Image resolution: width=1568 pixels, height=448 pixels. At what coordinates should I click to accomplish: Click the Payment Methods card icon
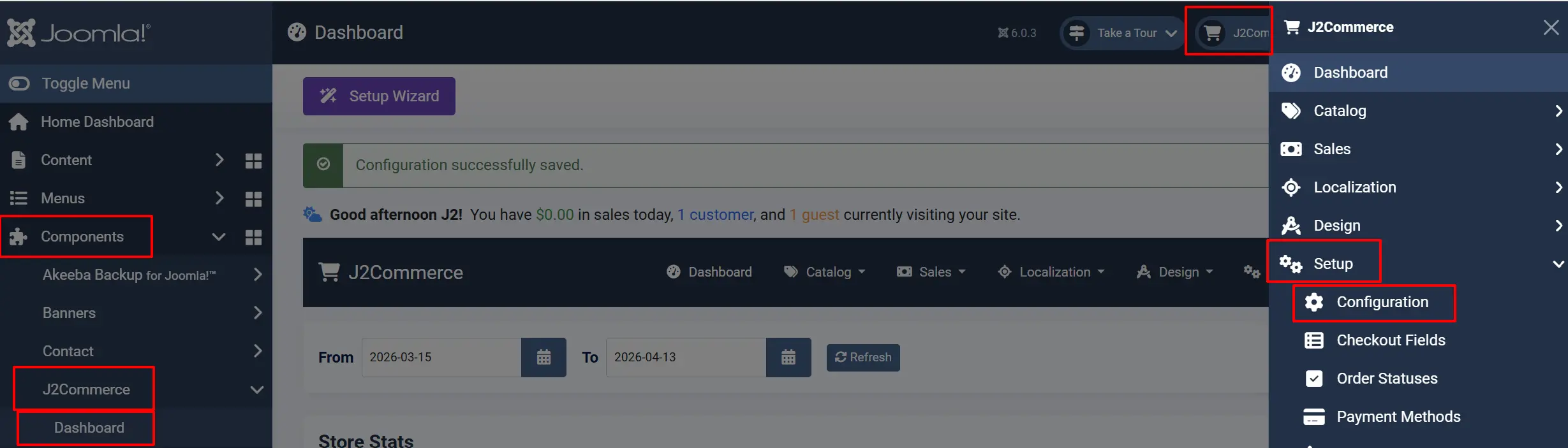1314,417
